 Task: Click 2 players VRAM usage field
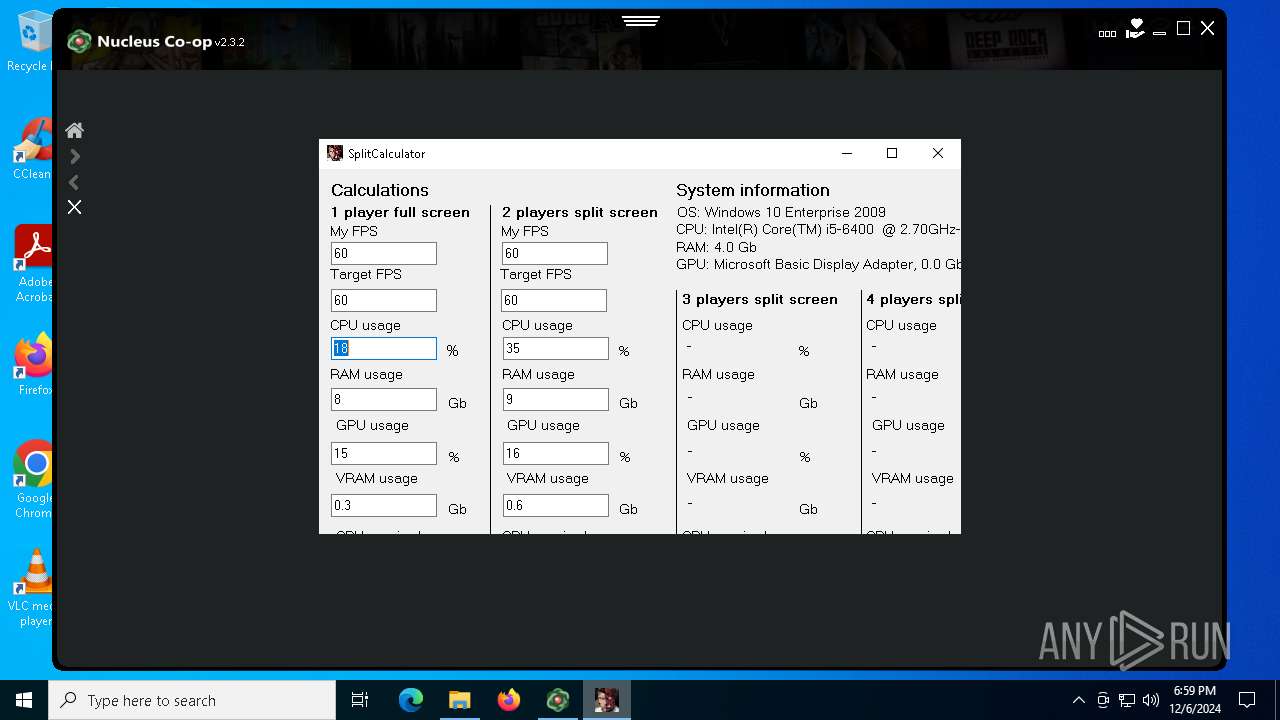(555, 505)
